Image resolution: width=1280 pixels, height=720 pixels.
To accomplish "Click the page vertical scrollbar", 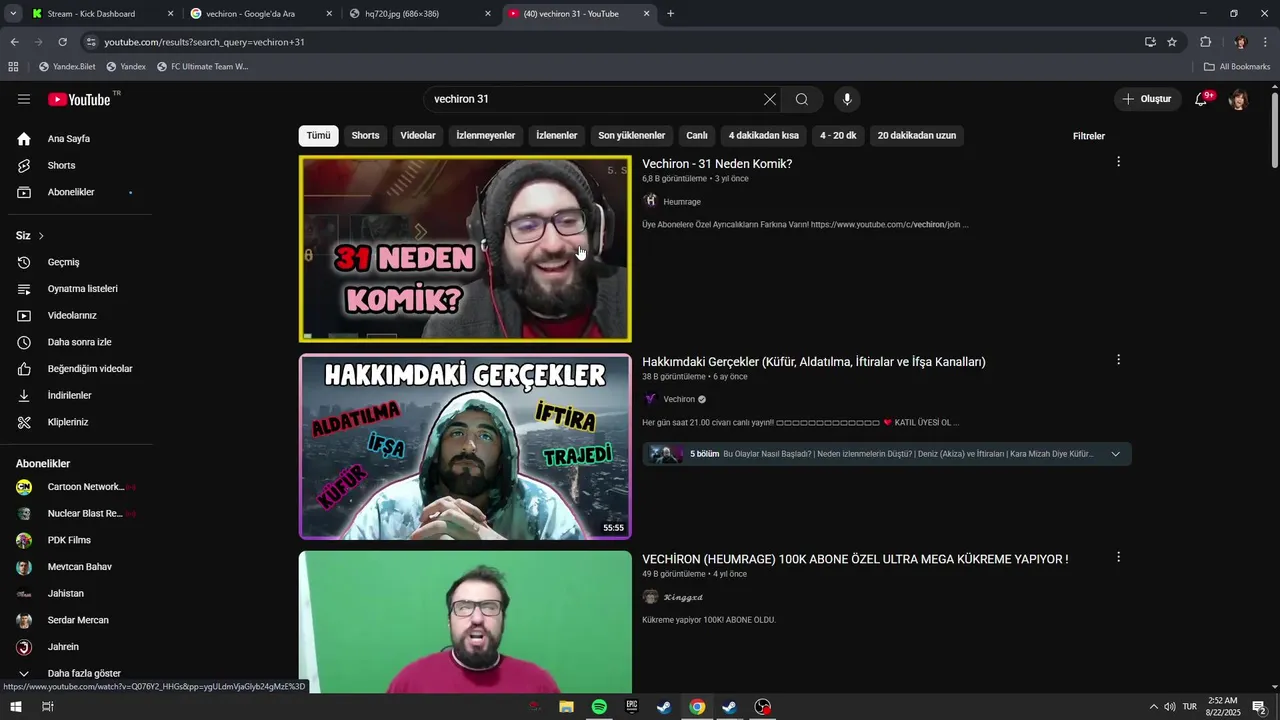I will (x=1274, y=131).
